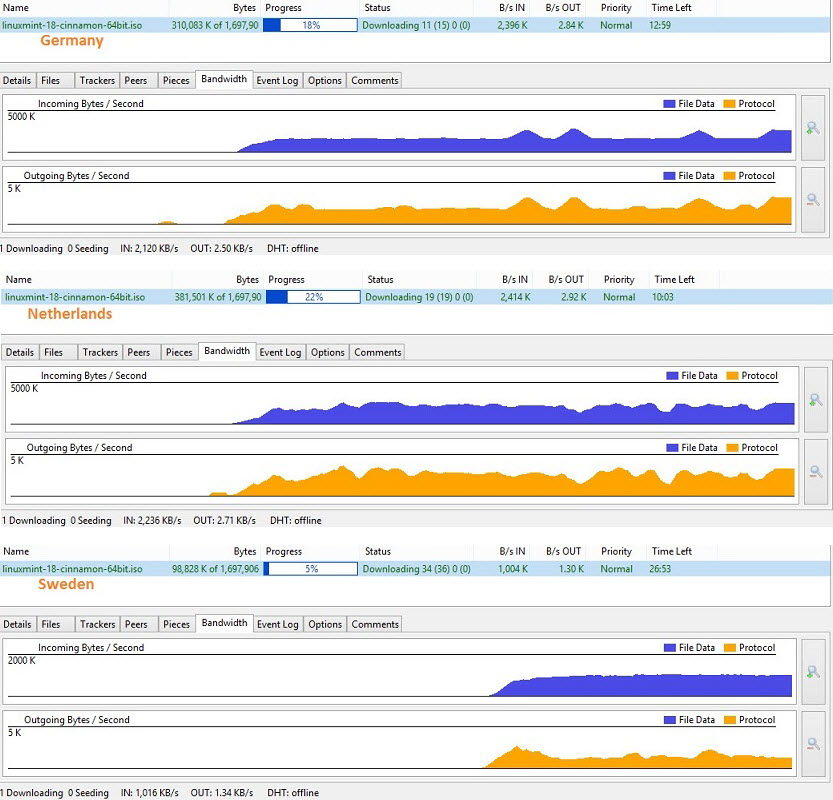
Task: Open Pieces tab in the Sweden section
Action: pos(176,624)
